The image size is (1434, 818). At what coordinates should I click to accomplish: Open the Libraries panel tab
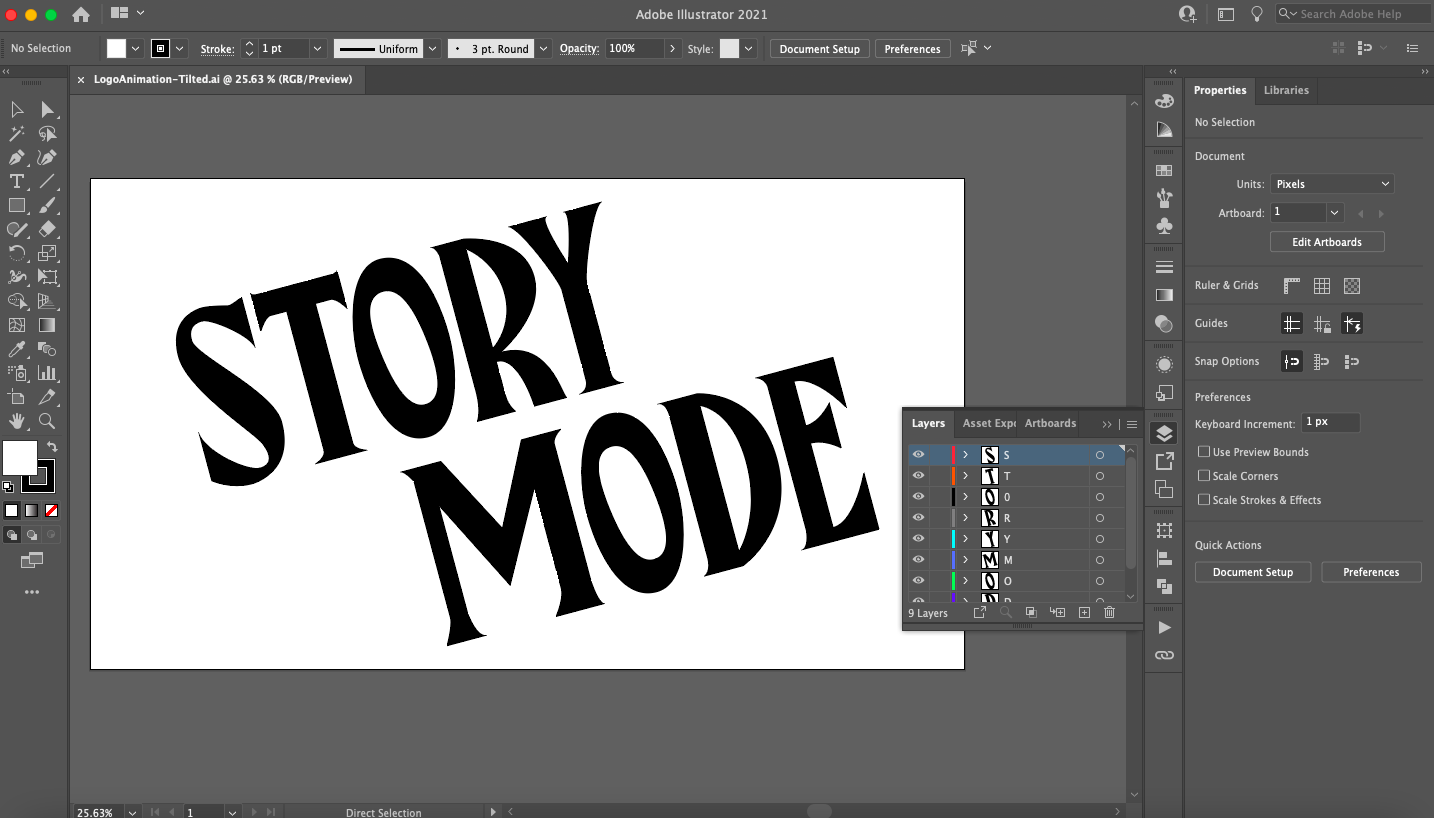pyautogui.click(x=1286, y=90)
